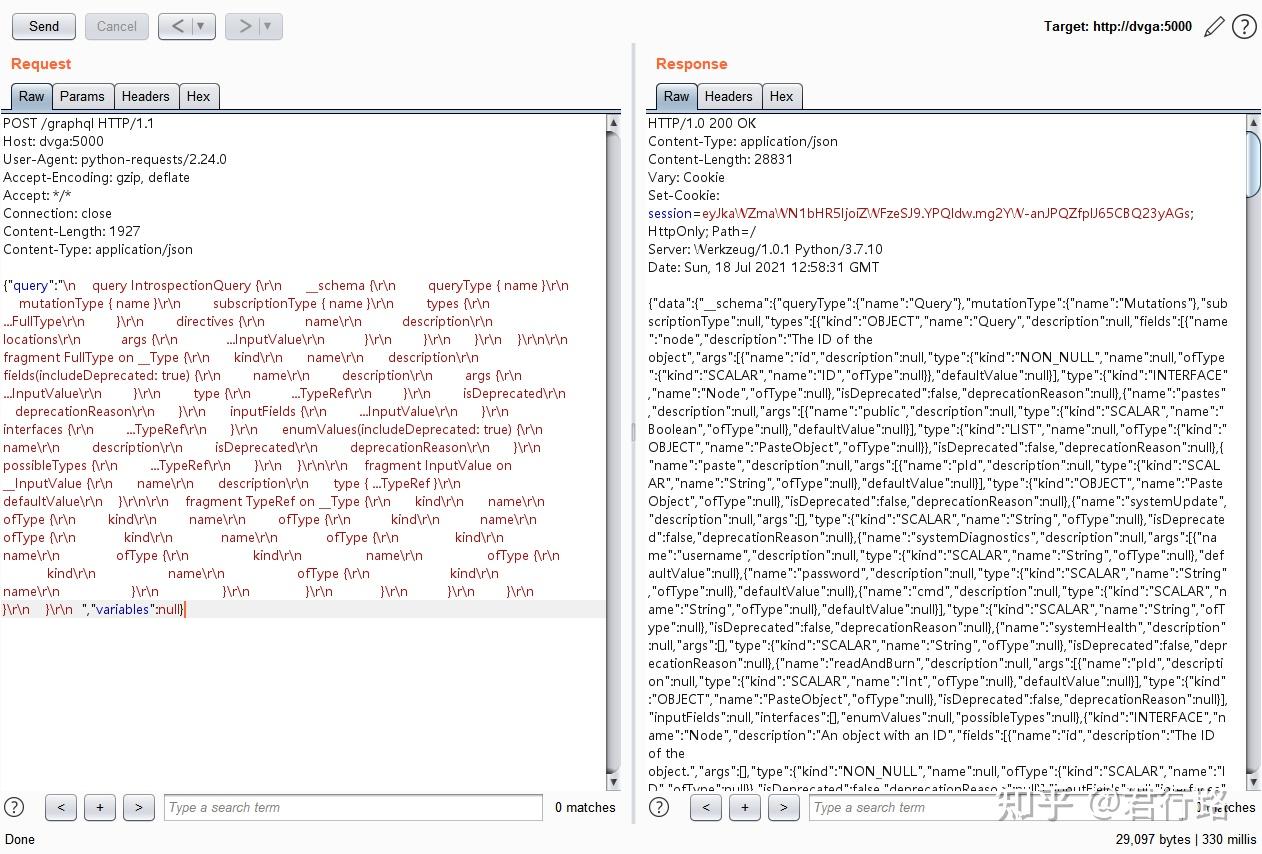Open help via the top-right question mark
This screenshot has height=854, width=1262.
(x=1244, y=27)
